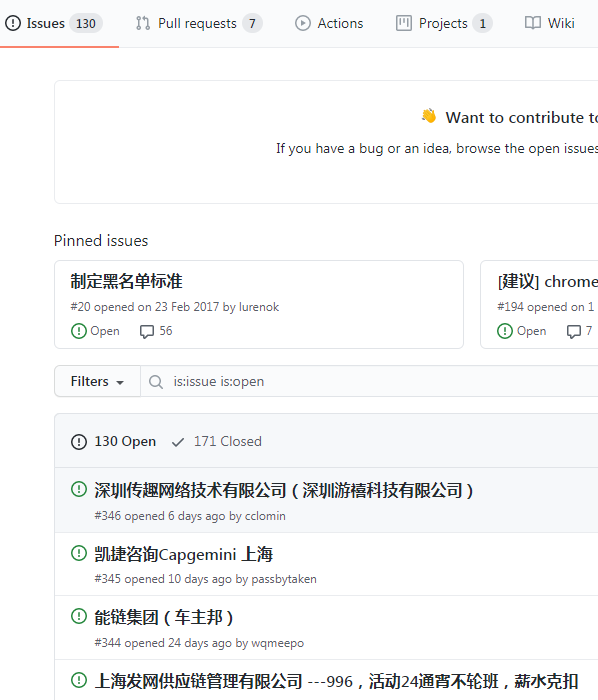Open issue 深圳传趣网络技术有限公司

284,490
